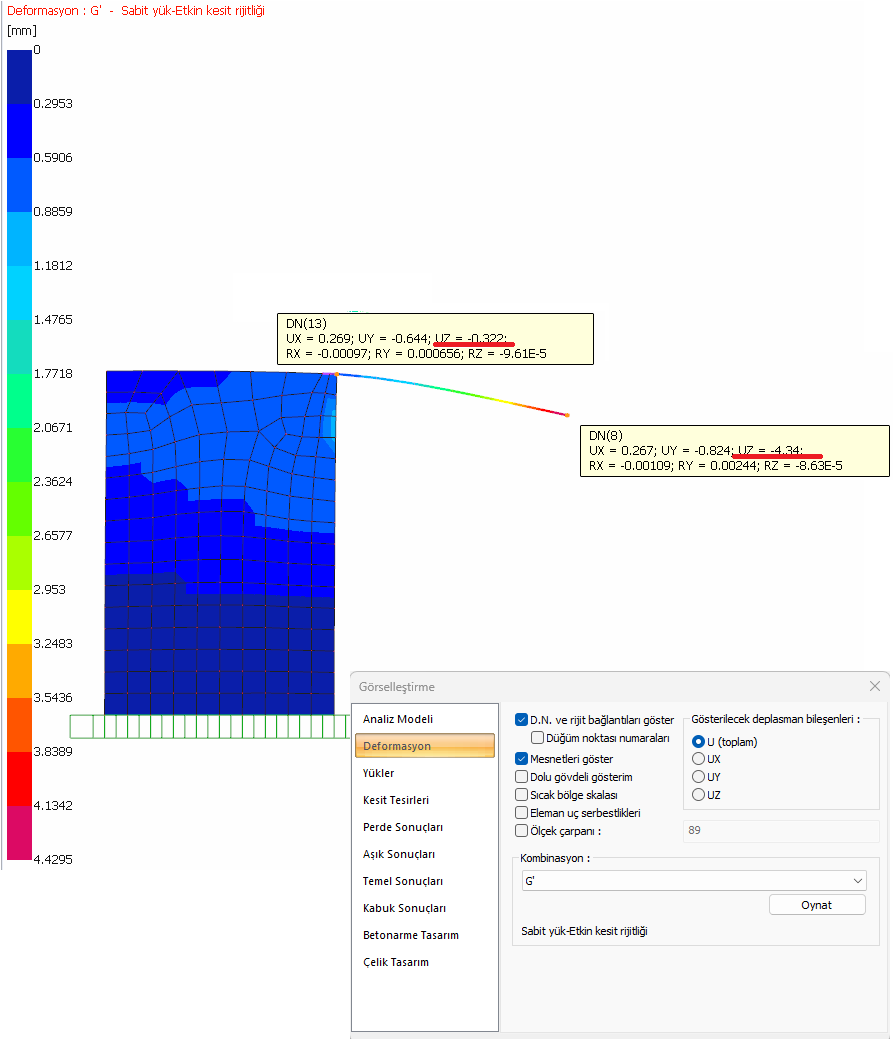Switch to Kesit Tesirleri section
The width and height of the screenshot is (896, 1040).
pyautogui.click(x=396, y=800)
